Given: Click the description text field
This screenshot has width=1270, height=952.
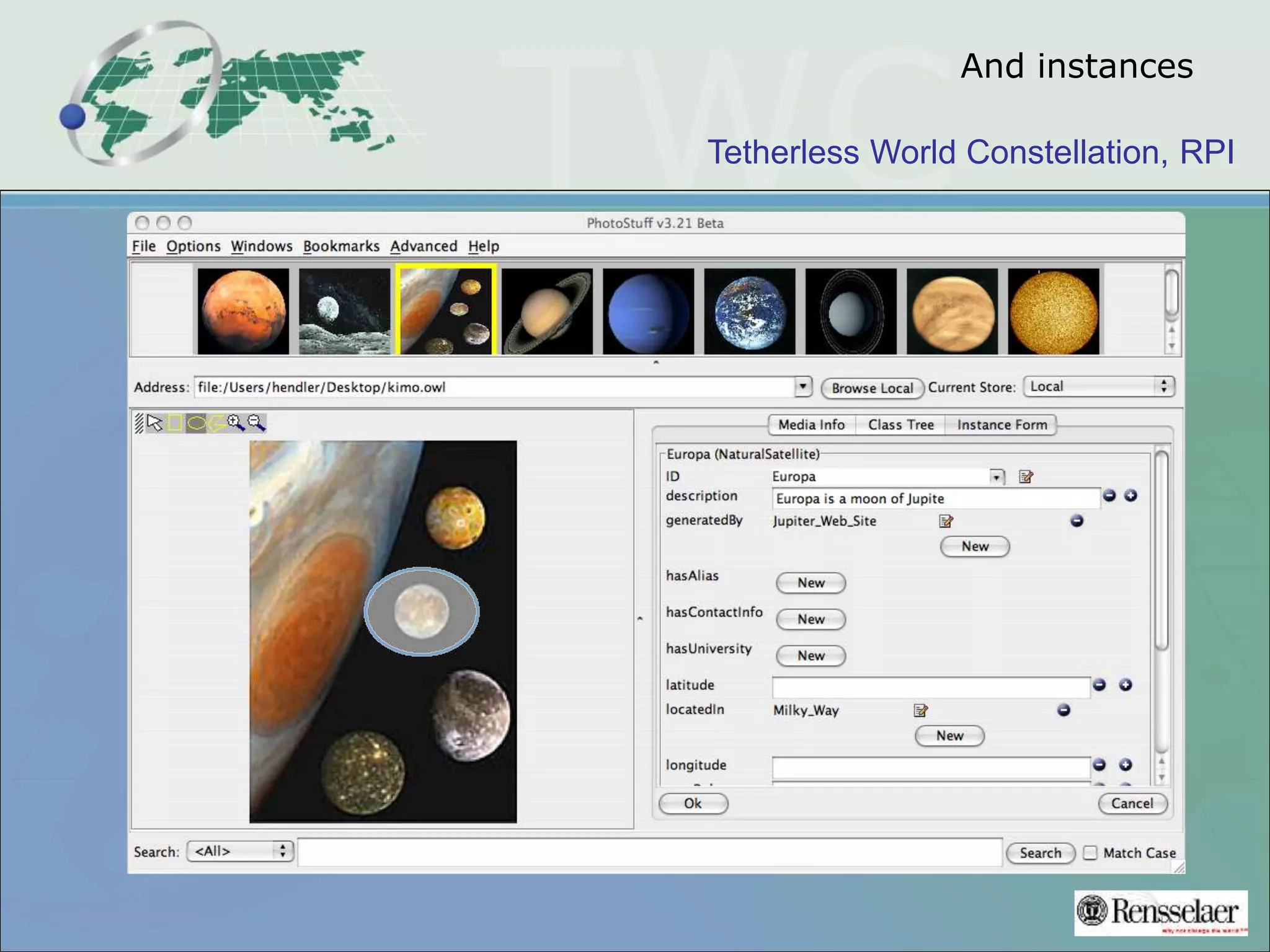Looking at the screenshot, I should tap(936, 498).
